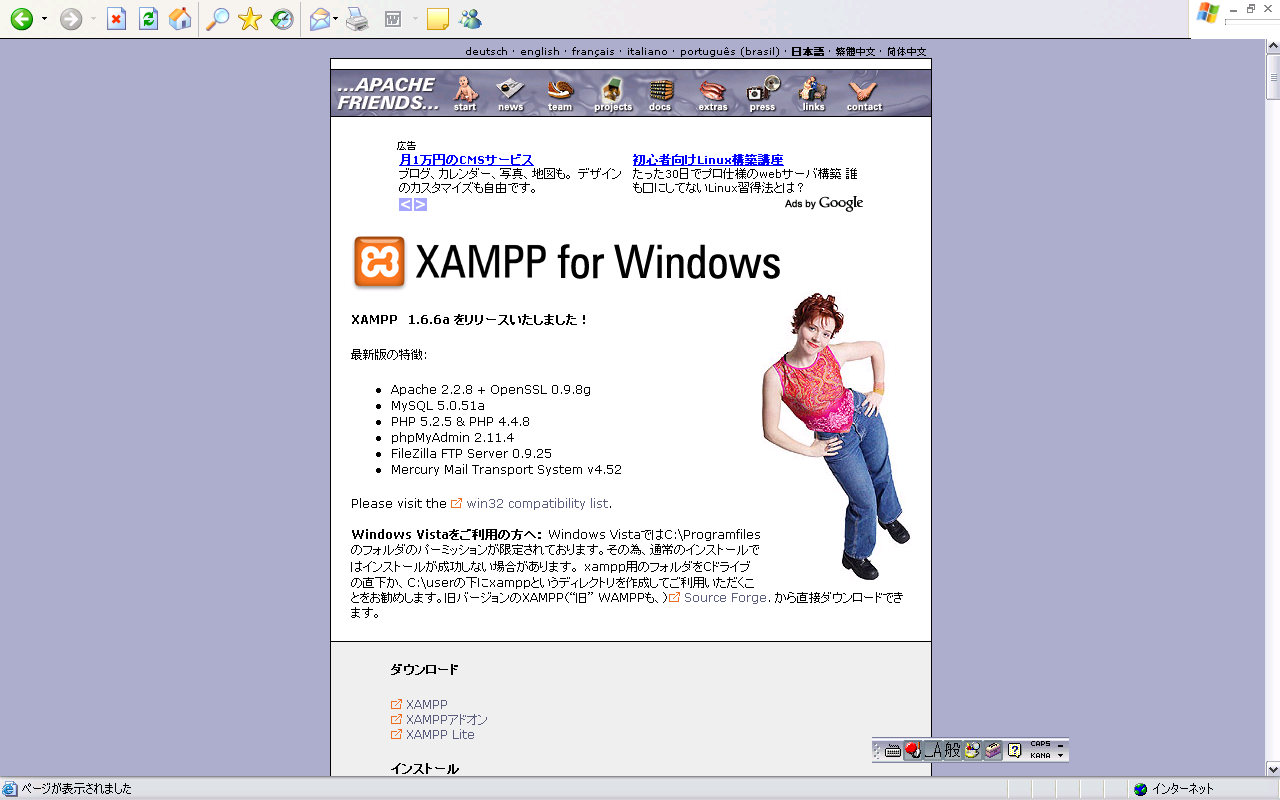Expand the Edit icon dropdown arrow

(414, 19)
